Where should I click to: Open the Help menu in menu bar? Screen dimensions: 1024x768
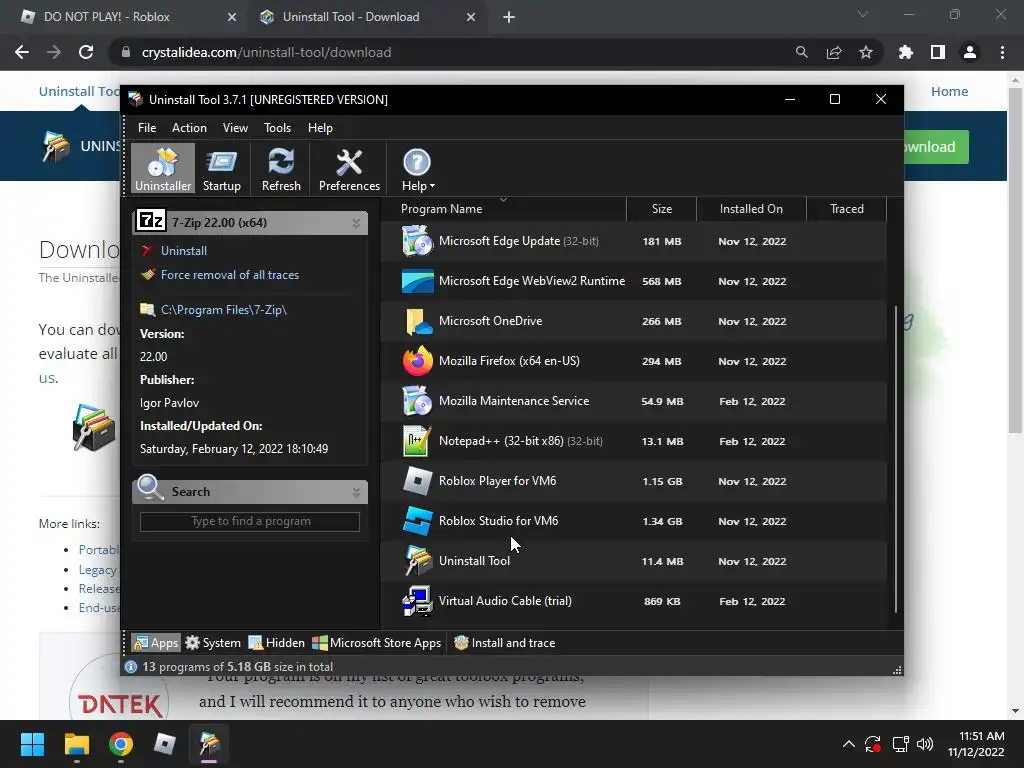(320, 128)
